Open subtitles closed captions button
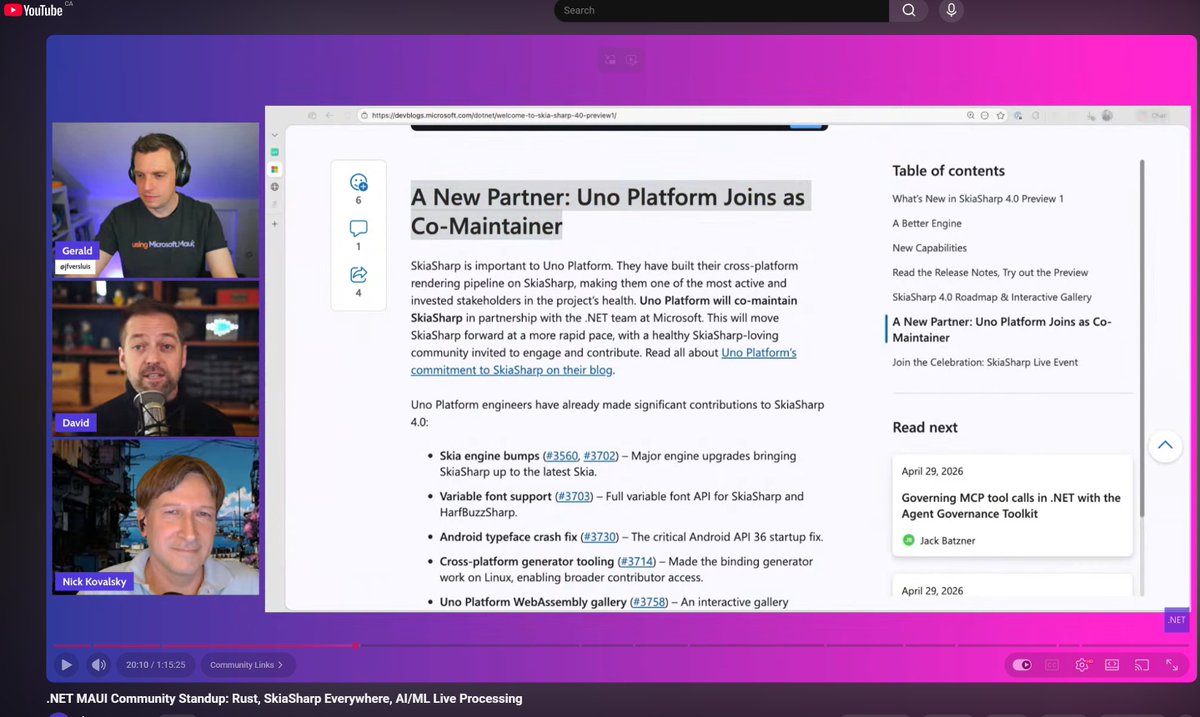 pos(1052,664)
